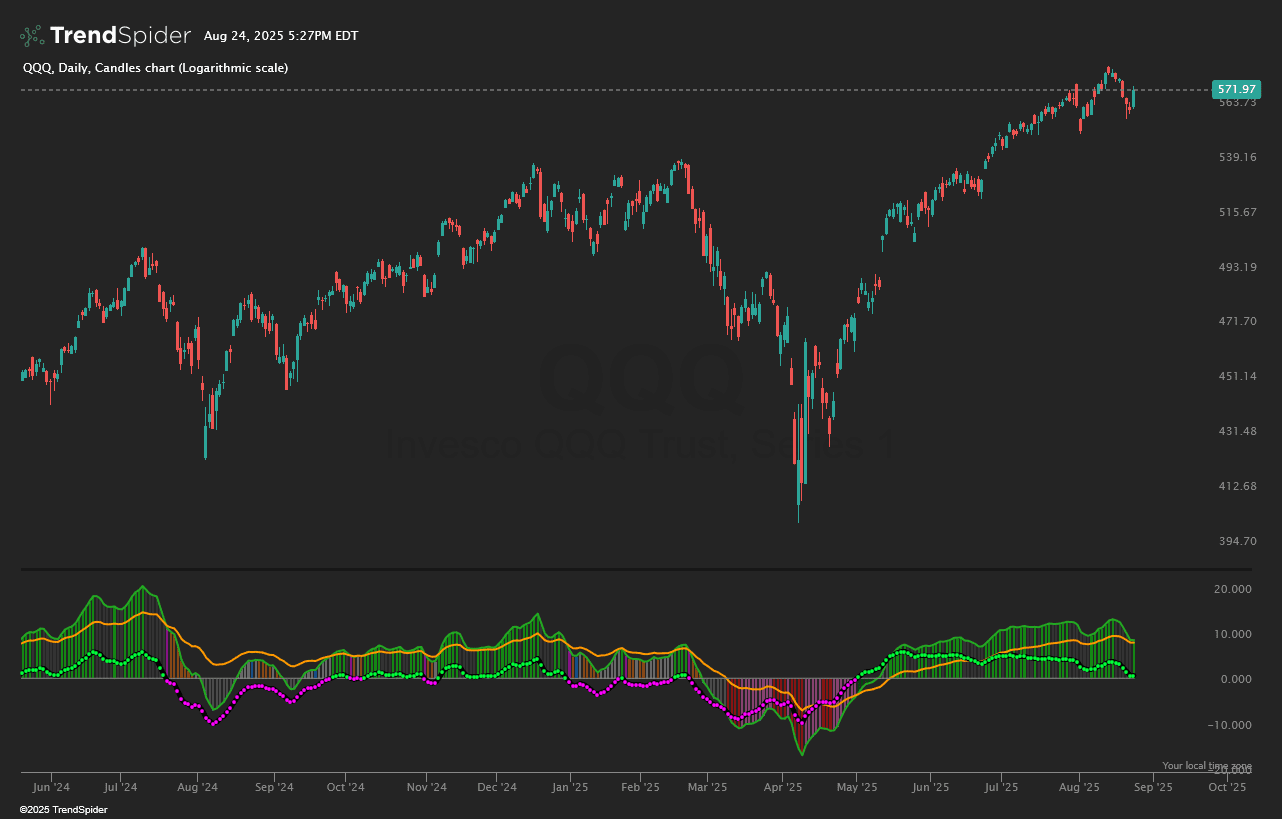Click the 515.67 price axis label
This screenshot has height=819, width=1282.
[1236, 212]
